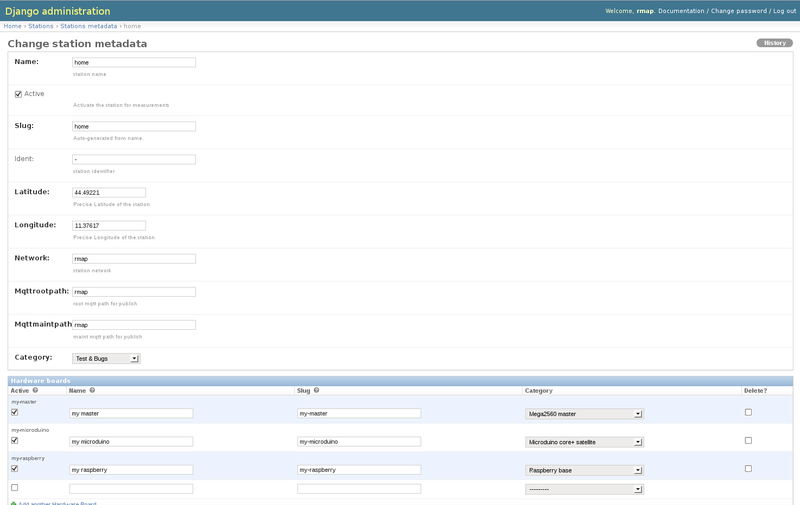Click help icon next to Name column header

(x=92, y=391)
